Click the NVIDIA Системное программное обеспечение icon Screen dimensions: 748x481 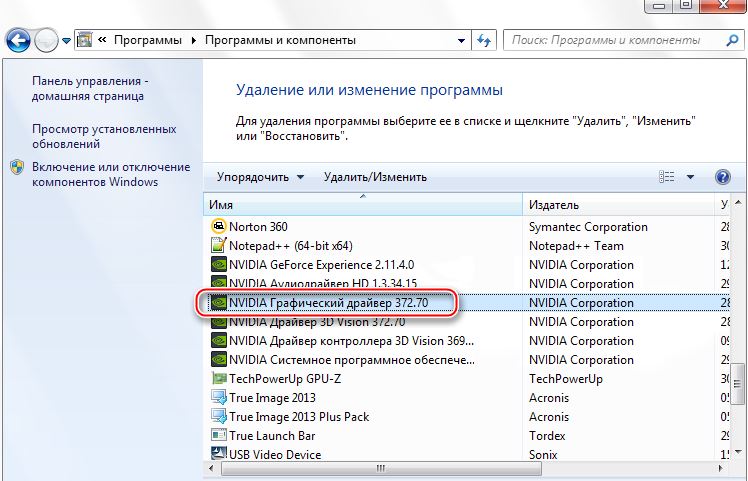[218, 360]
